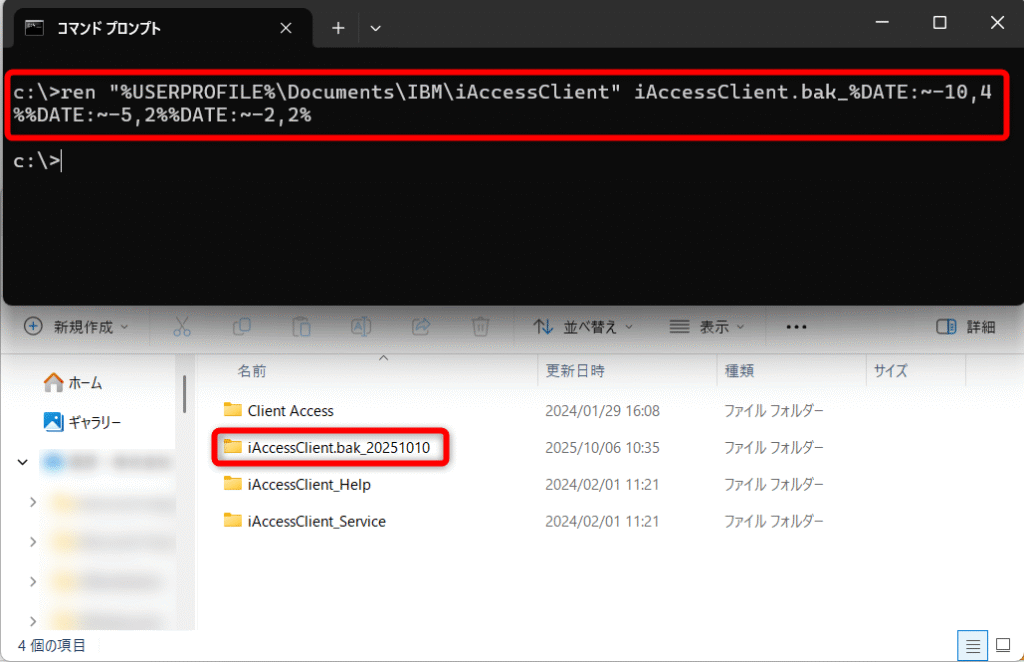This screenshot has height=662, width=1024.
Task: Open the terminal profile dropdown chevron
Action: [376, 28]
